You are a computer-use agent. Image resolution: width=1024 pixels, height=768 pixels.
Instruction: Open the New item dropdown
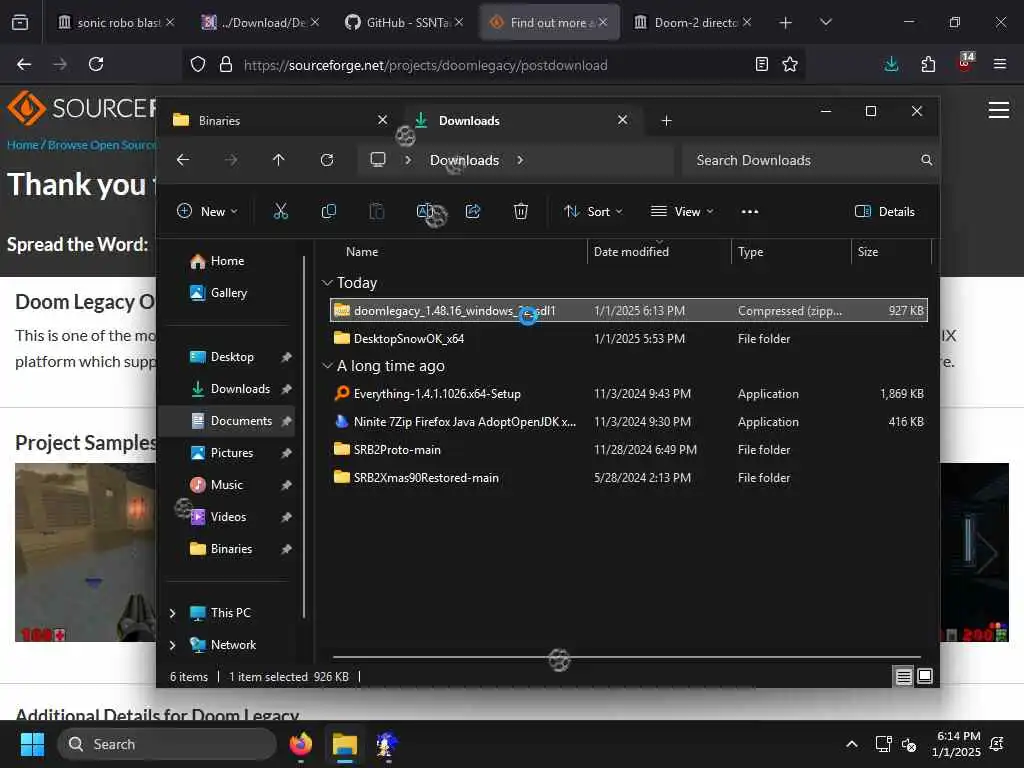pyautogui.click(x=207, y=211)
